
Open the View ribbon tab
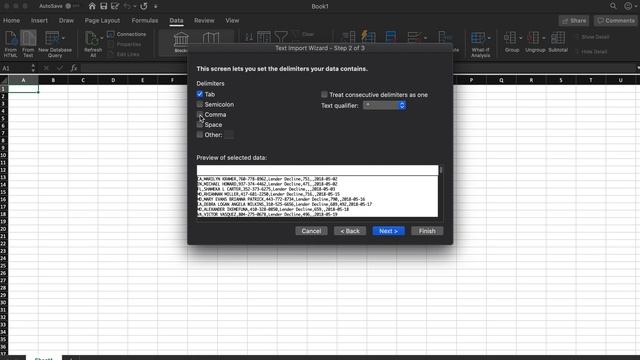232,20
